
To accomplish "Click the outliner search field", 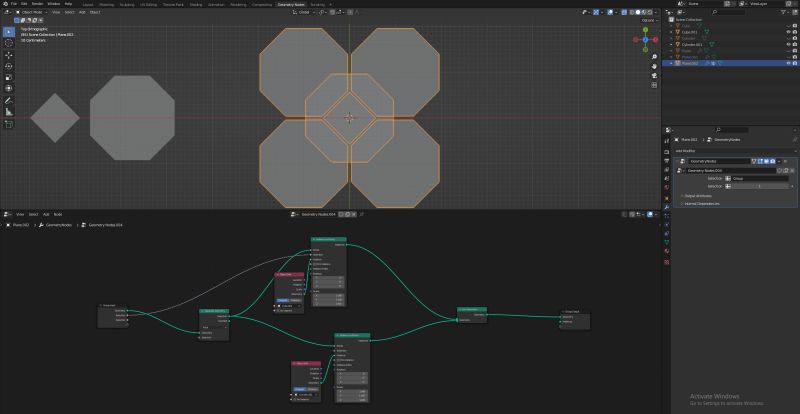I will click(730, 12).
